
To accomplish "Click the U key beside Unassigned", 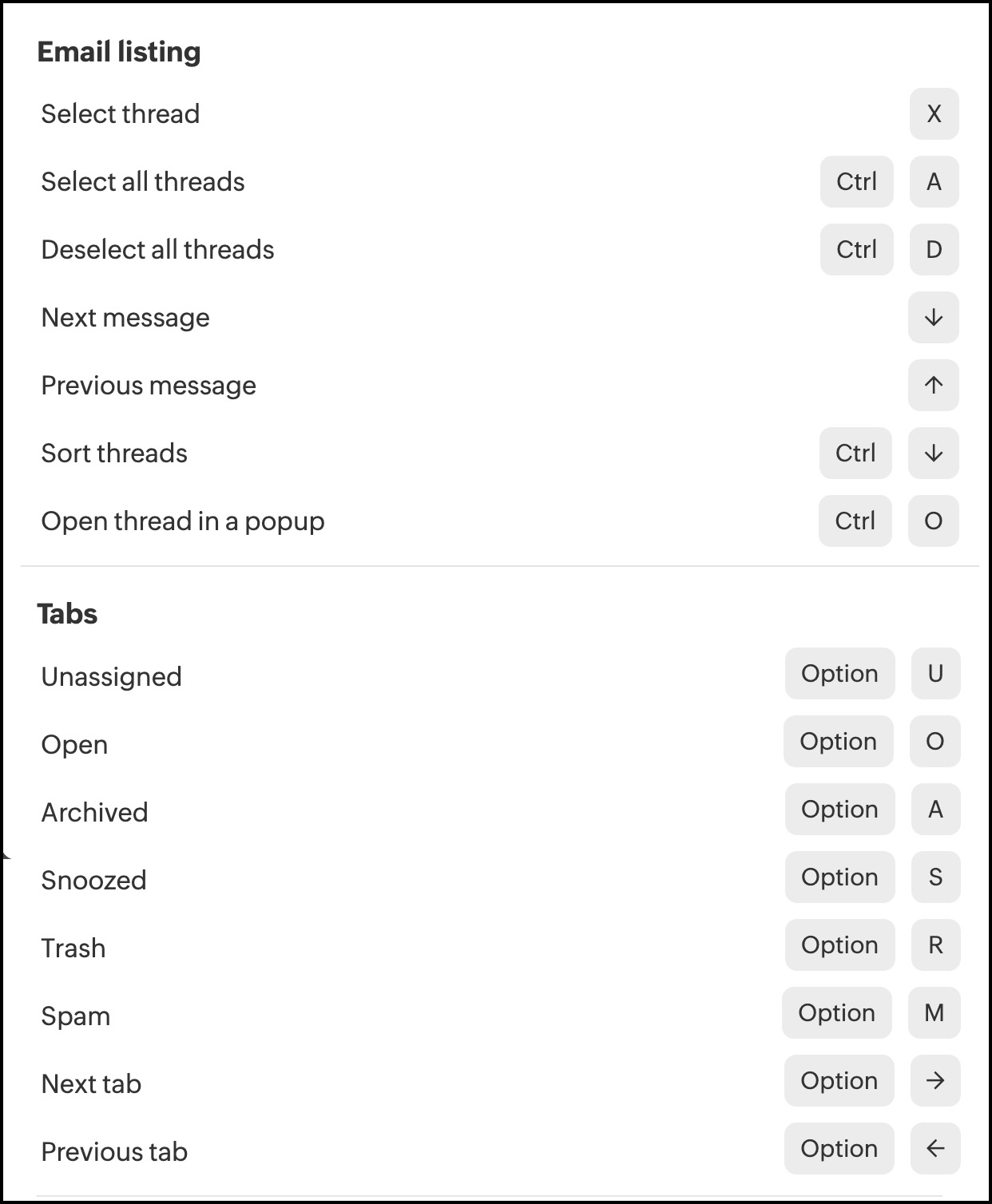I will tap(935, 674).
